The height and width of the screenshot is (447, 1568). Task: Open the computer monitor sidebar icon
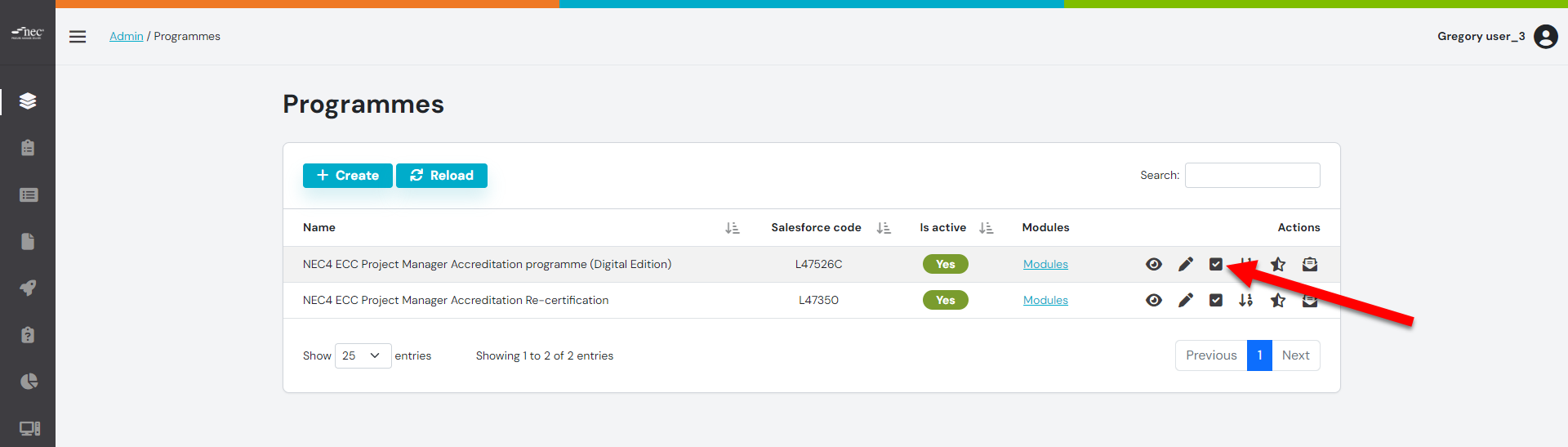click(29, 428)
